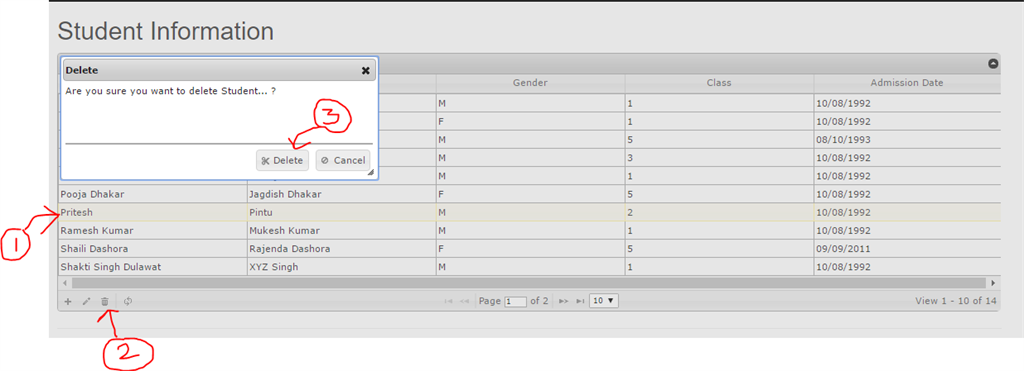
Task: Click the admission date 08/10/1993 cell
Action: coord(907,140)
